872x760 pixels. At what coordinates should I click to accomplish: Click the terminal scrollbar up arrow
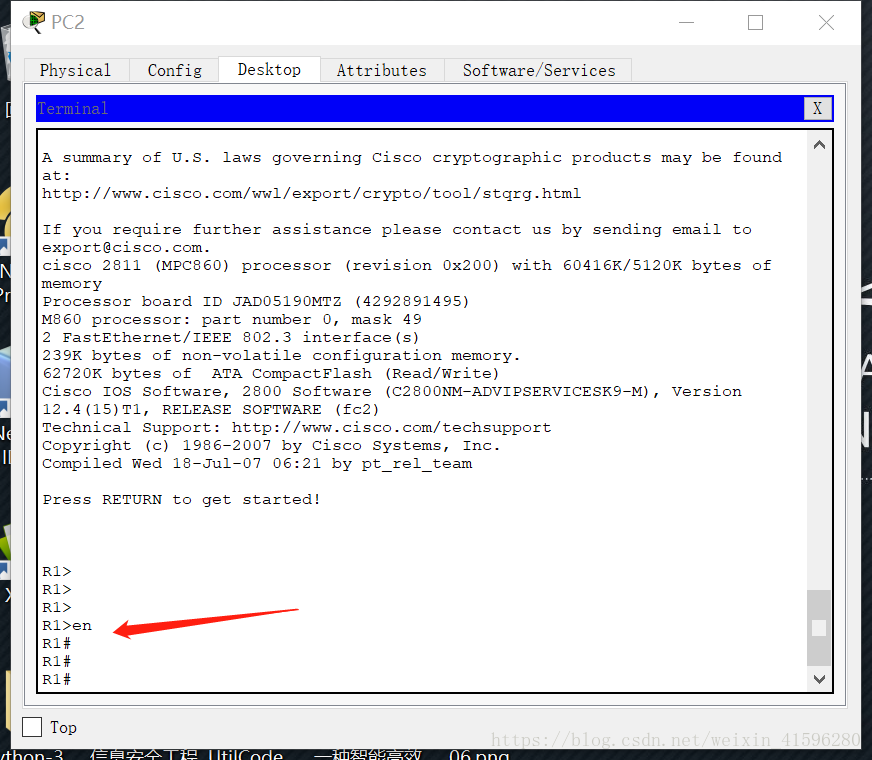[819, 145]
